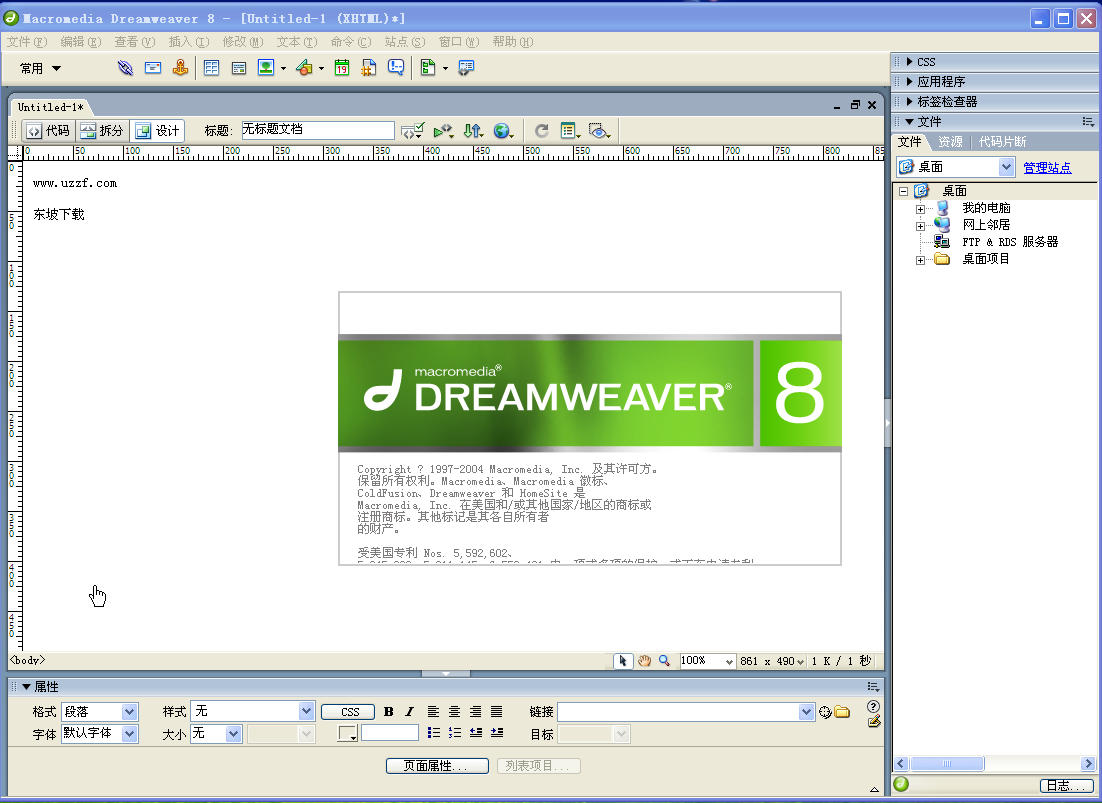This screenshot has height=803, width=1102.
Task: Insert a comment using the speech-bubble icon
Action: pos(396,67)
